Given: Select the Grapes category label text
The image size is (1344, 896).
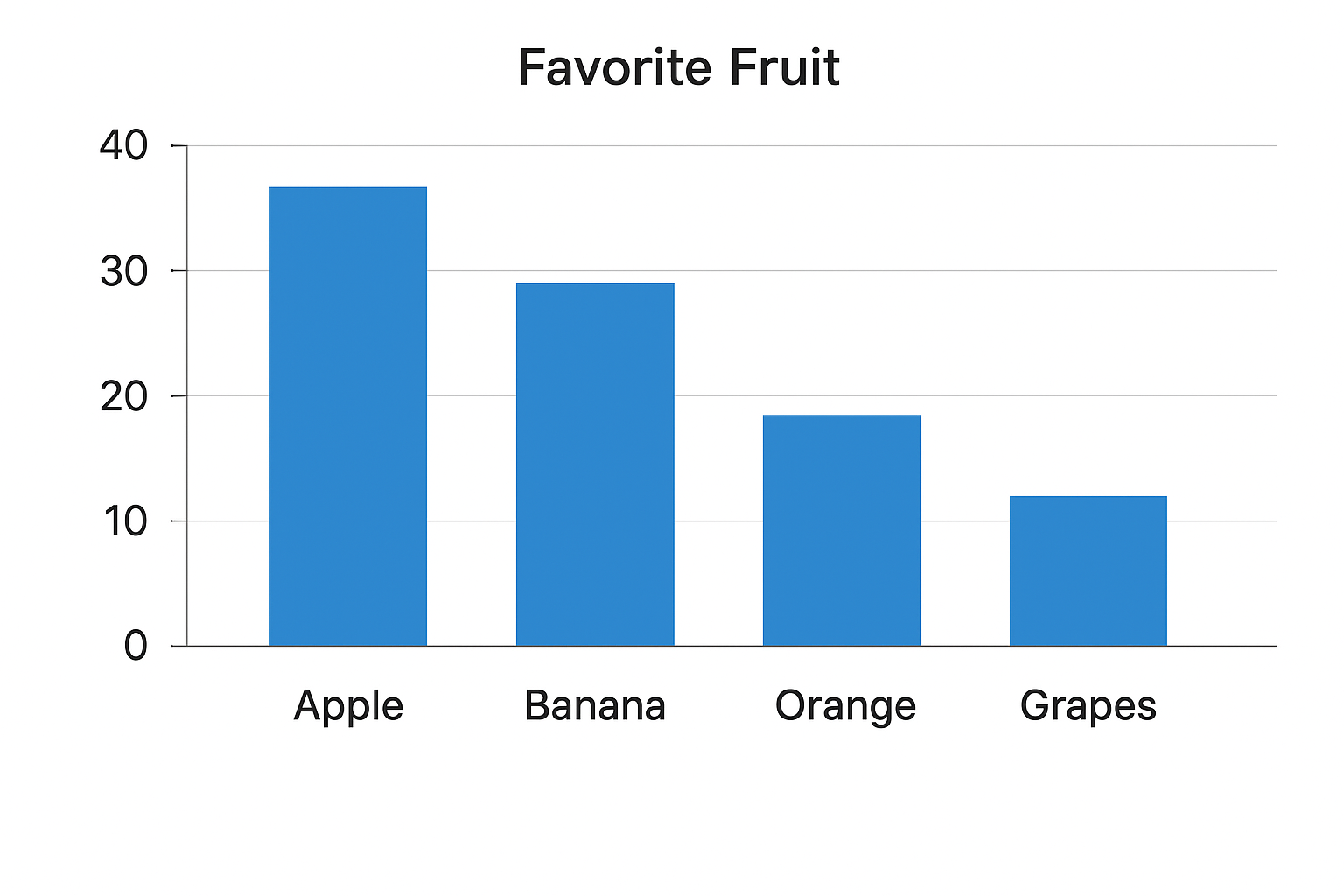Looking at the screenshot, I should (x=1088, y=705).
